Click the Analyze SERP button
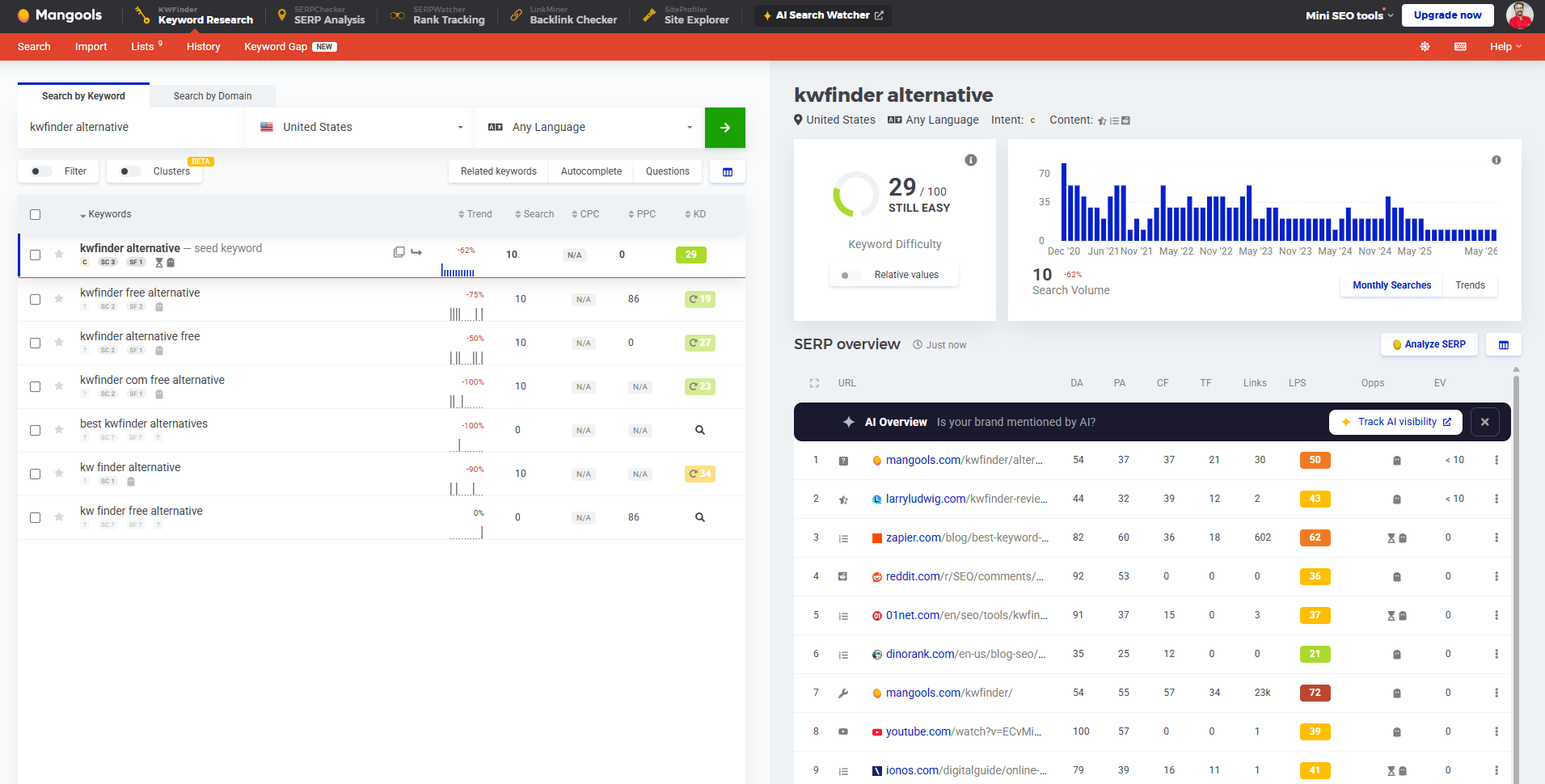The width and height of the screenshot is (1545, 784). pyautogui.click(x=1429, y=344)
